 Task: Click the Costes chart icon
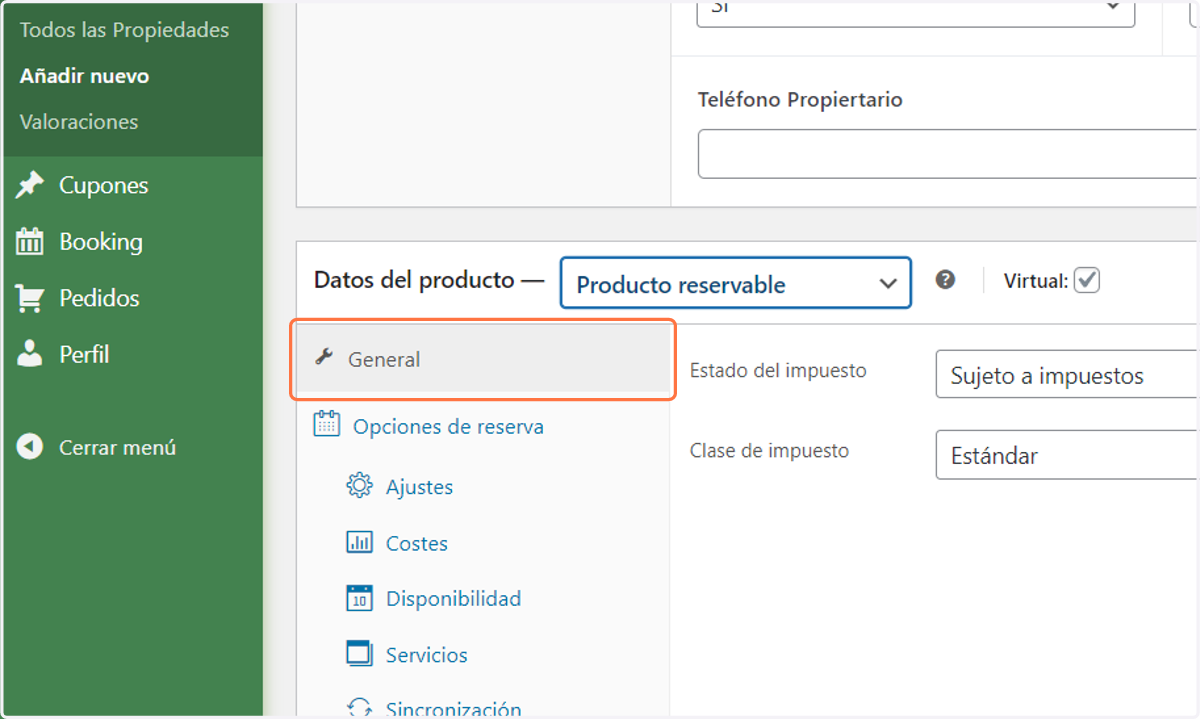pos(359,543)
